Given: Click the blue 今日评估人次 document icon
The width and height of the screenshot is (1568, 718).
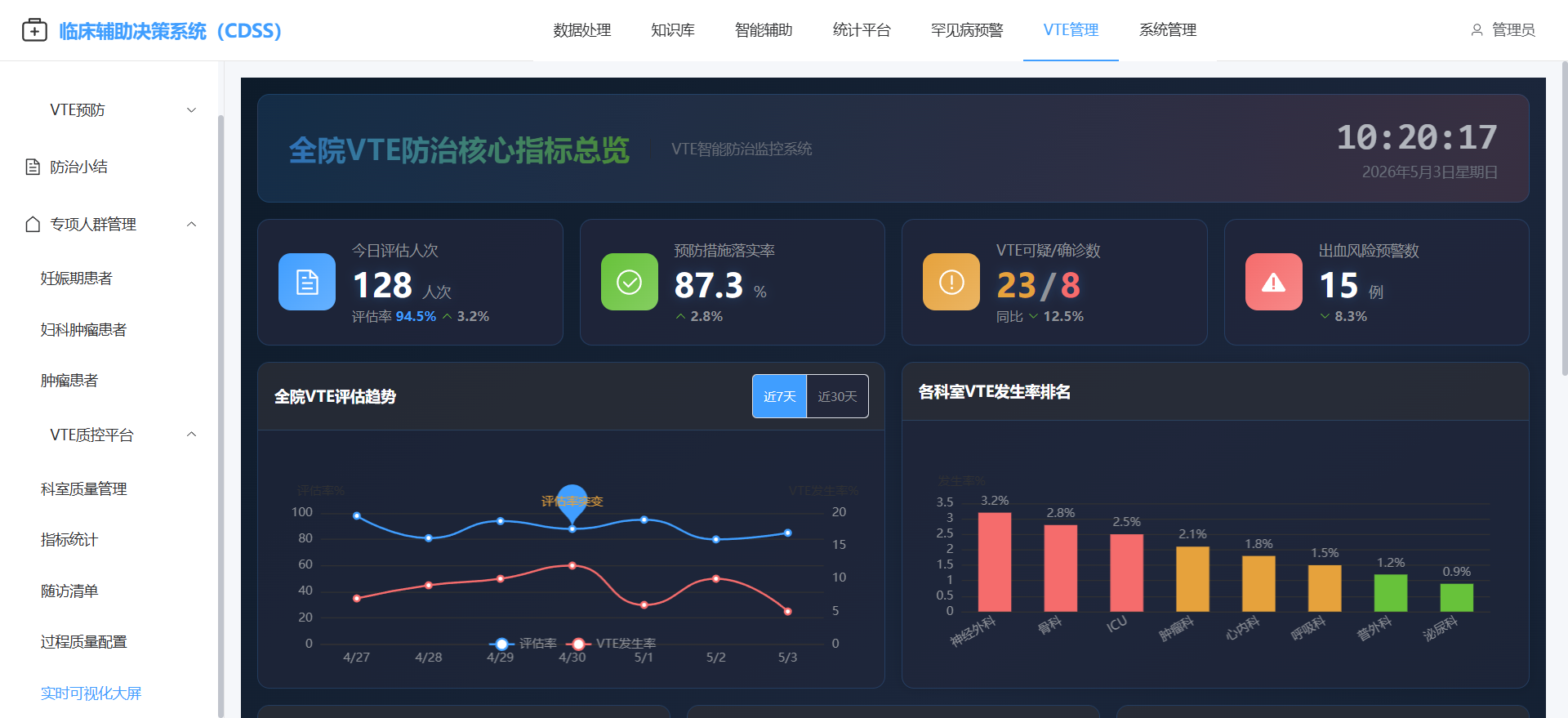Looking at the screenshot, I should 307,282.
